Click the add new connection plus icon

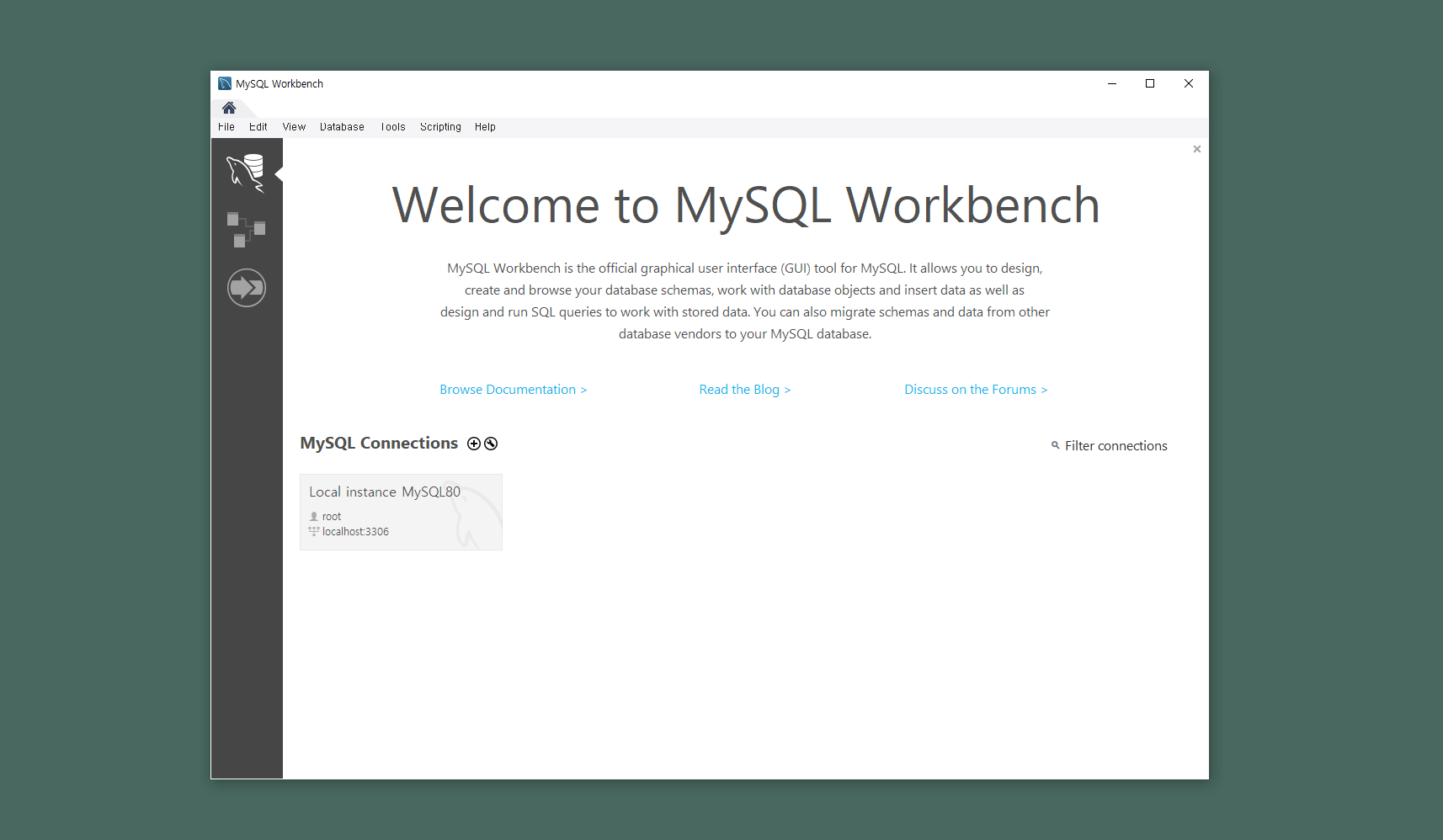coord(474,444)
